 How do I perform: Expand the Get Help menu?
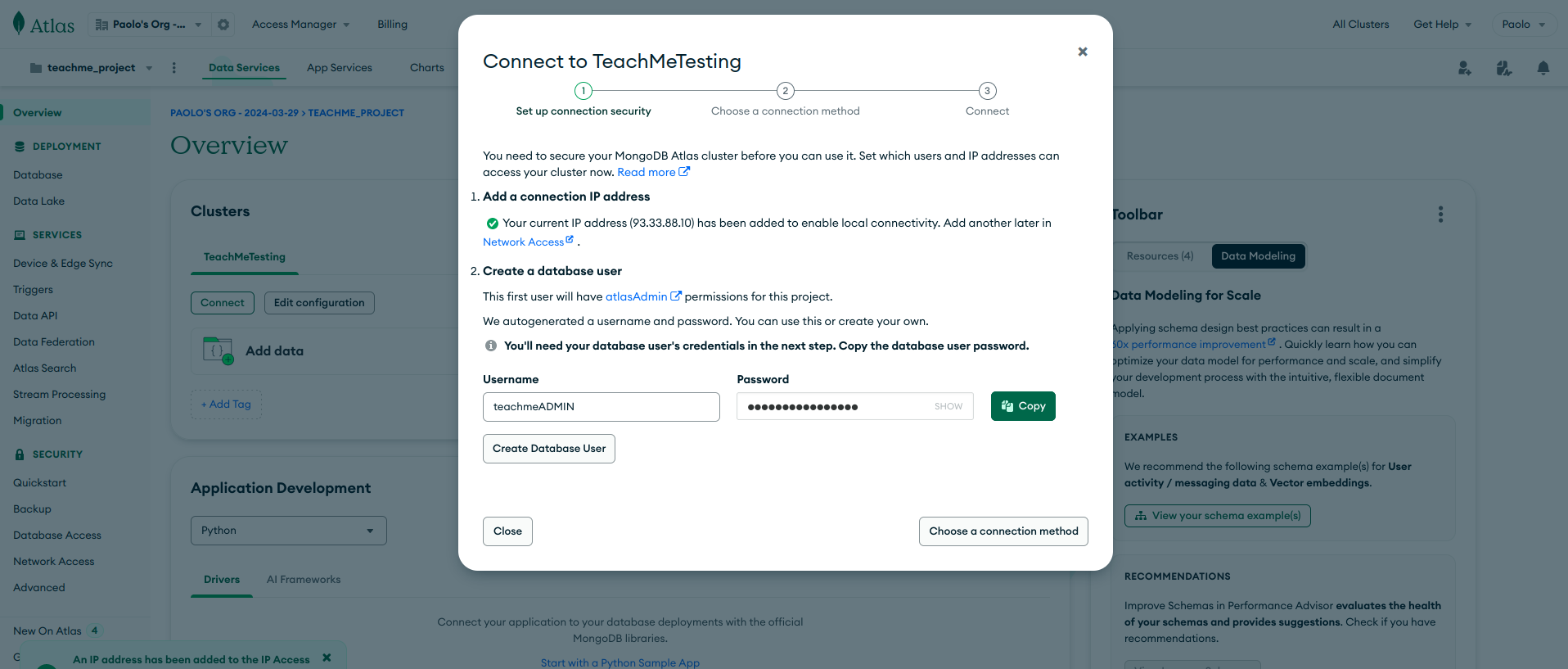click(x=1442, y=25)
